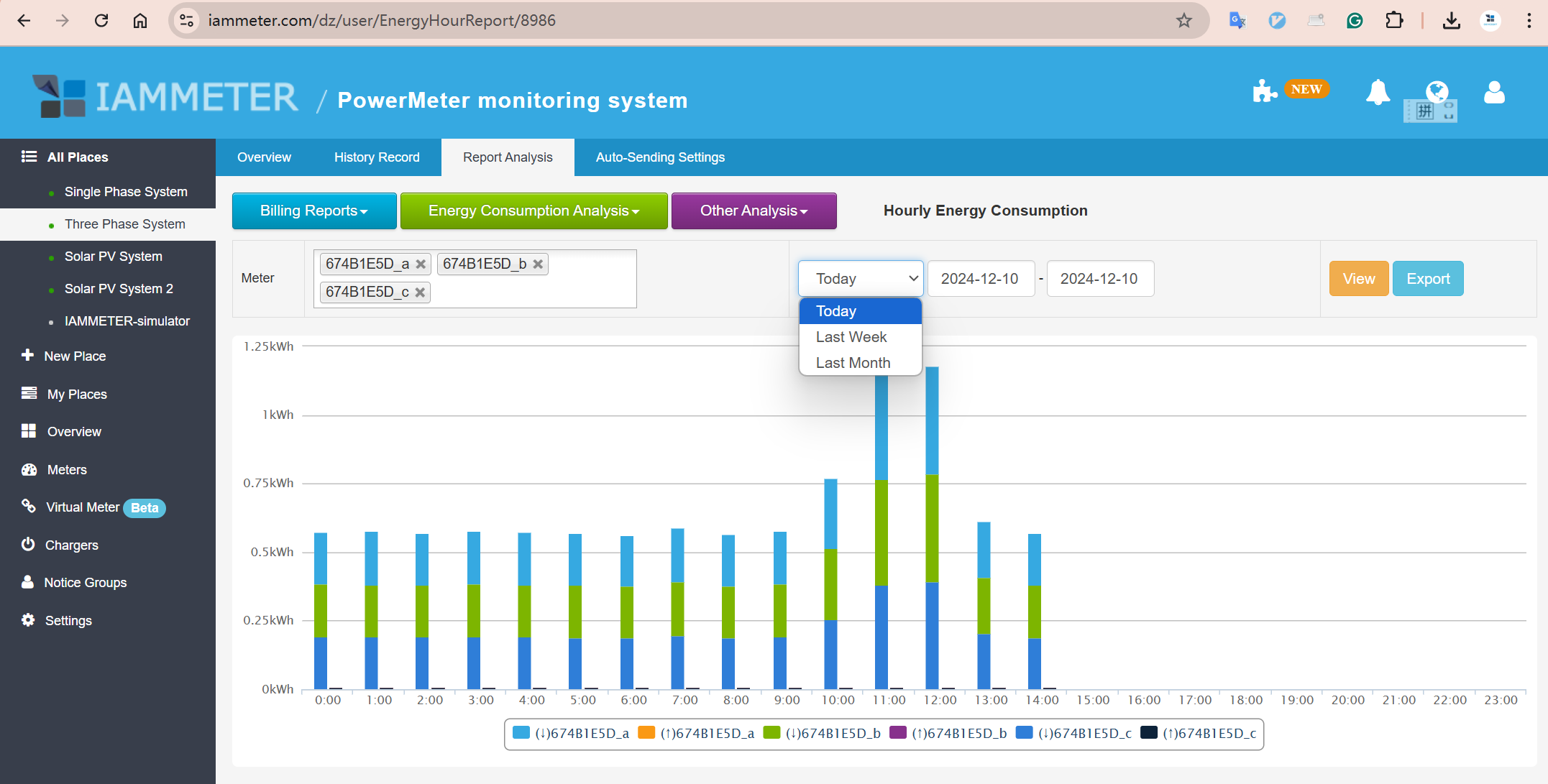The image size is (1548, 784).
Task: Open the browser home page
Action: tap(140, 20)
